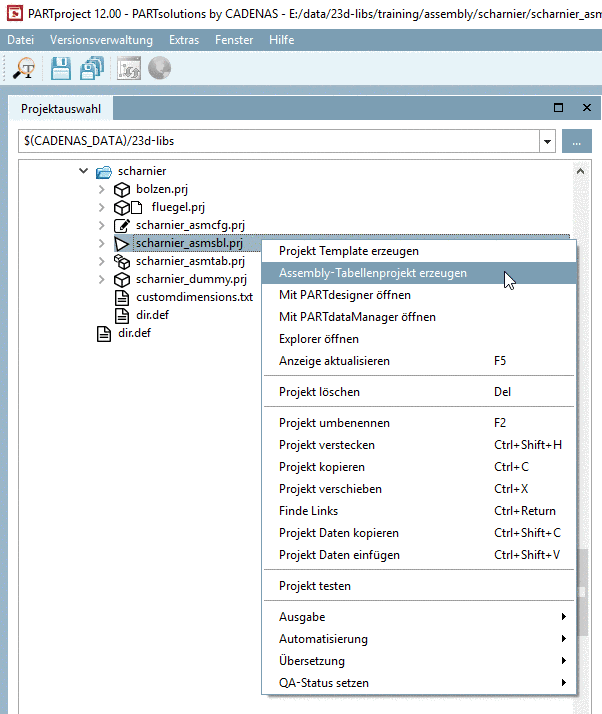Click the cube icon of bolzen.prj
Viewport: 602px width, 714px height.
coord(122,189)
